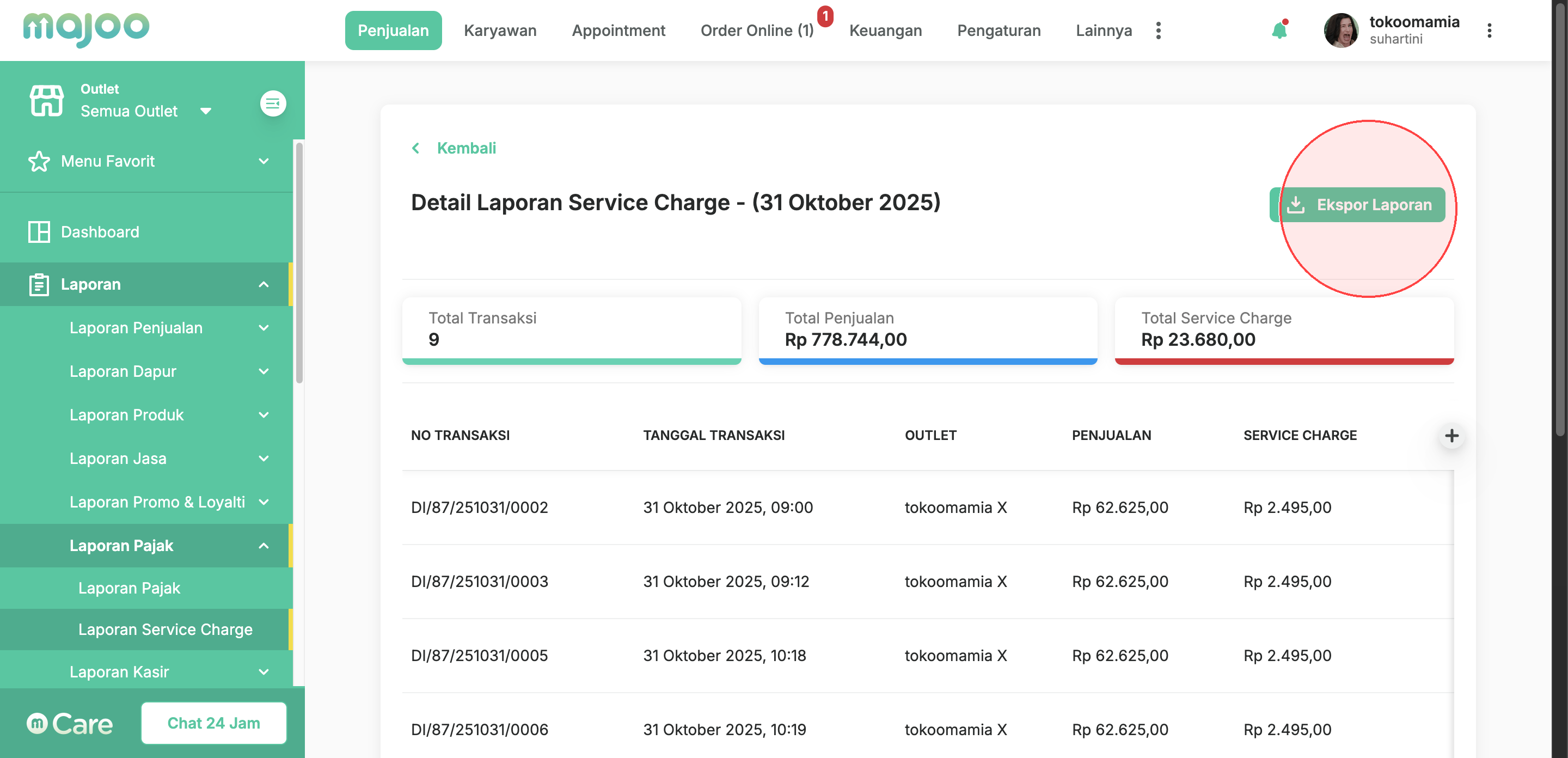Open the three-dot overflow menu after Lainnya
Viewport: 1568px width, 758px height.
click(x=1159, y=30)
